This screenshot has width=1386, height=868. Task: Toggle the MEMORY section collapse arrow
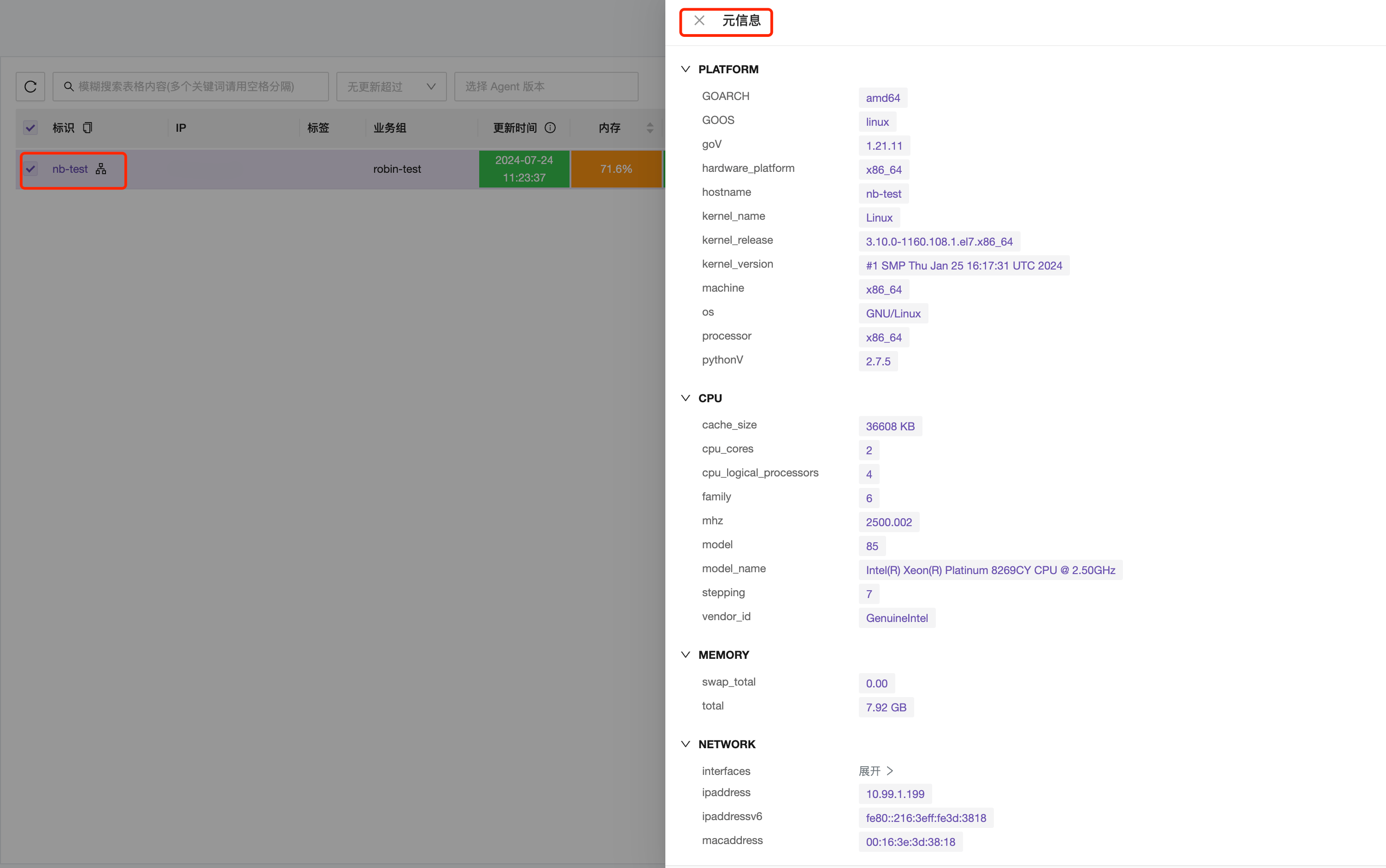(686, 654)
